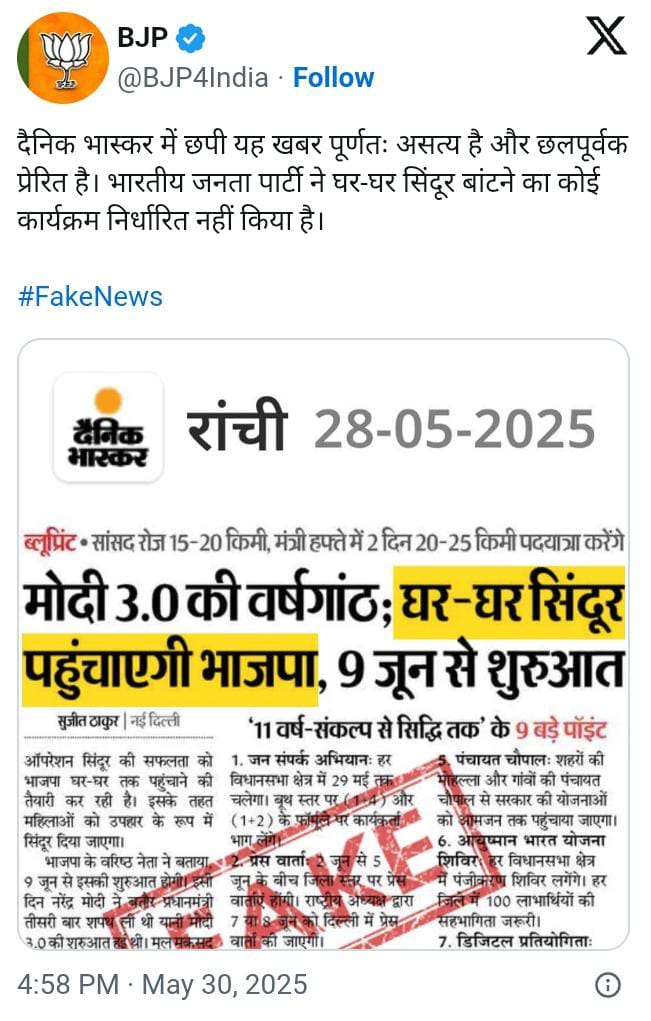Open the embedded newspaper clipping image
Screen dimensions: 651x1021
pyautogui.click(x=324, y=644)
